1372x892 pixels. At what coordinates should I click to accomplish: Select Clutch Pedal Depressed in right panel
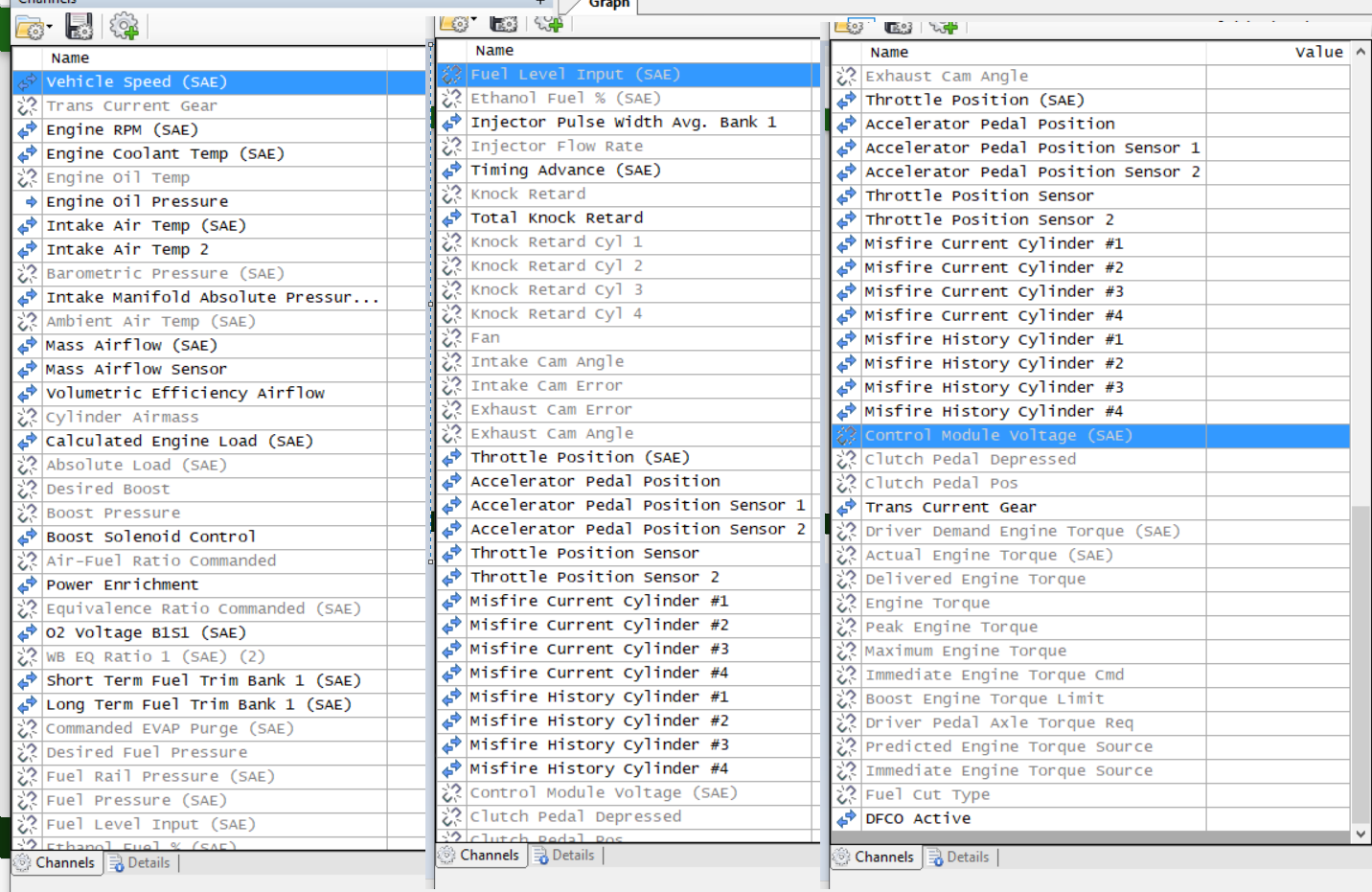[x=1090, y=460]
